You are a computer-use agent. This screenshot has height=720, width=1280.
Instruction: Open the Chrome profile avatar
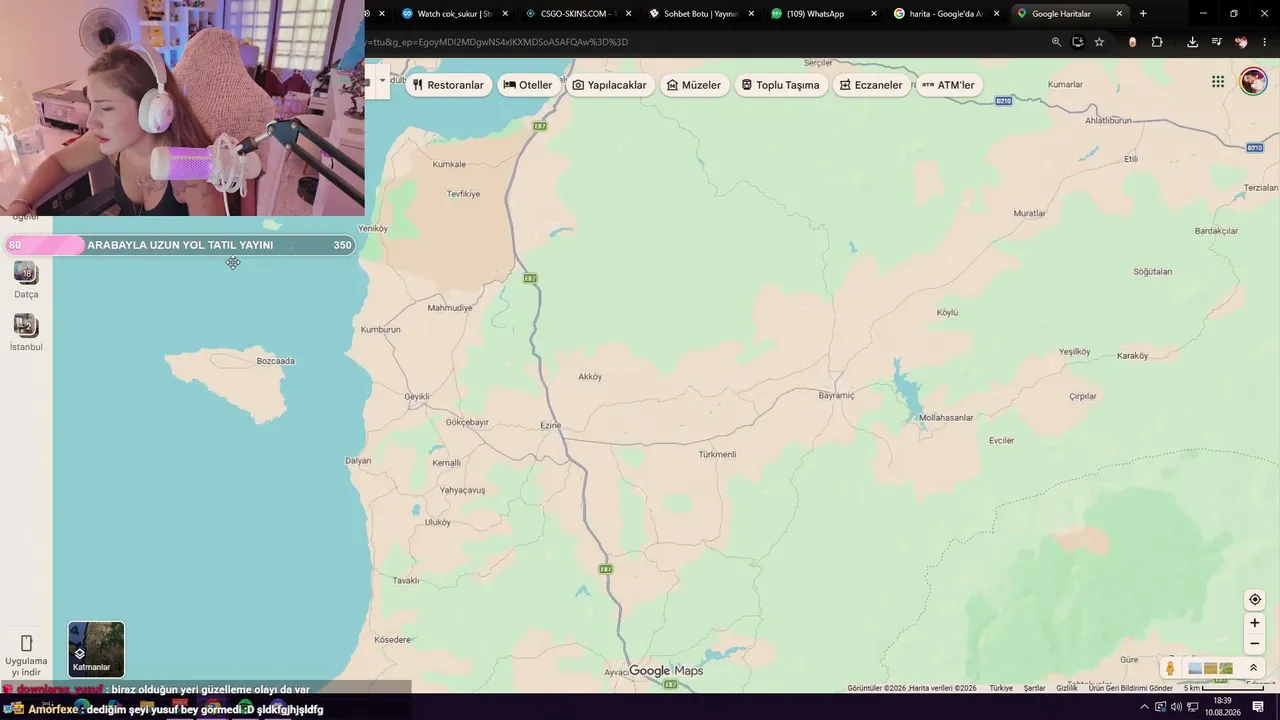point(1241,42)
